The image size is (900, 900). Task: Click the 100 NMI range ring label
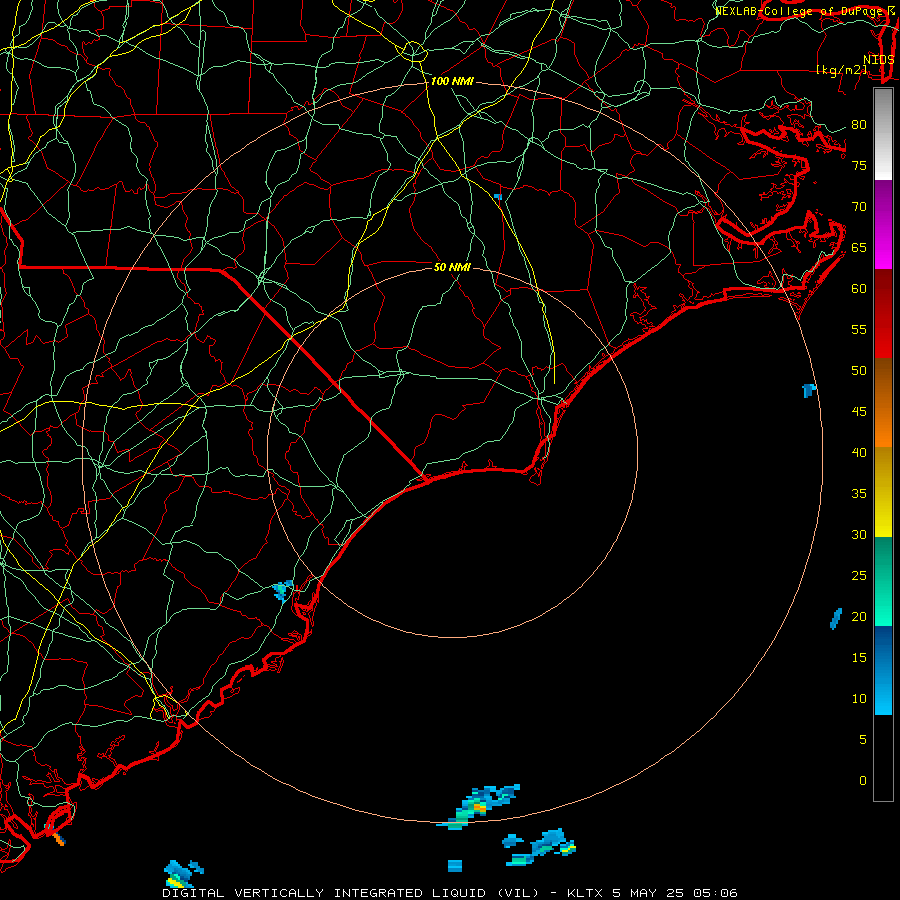click(452, 82)
